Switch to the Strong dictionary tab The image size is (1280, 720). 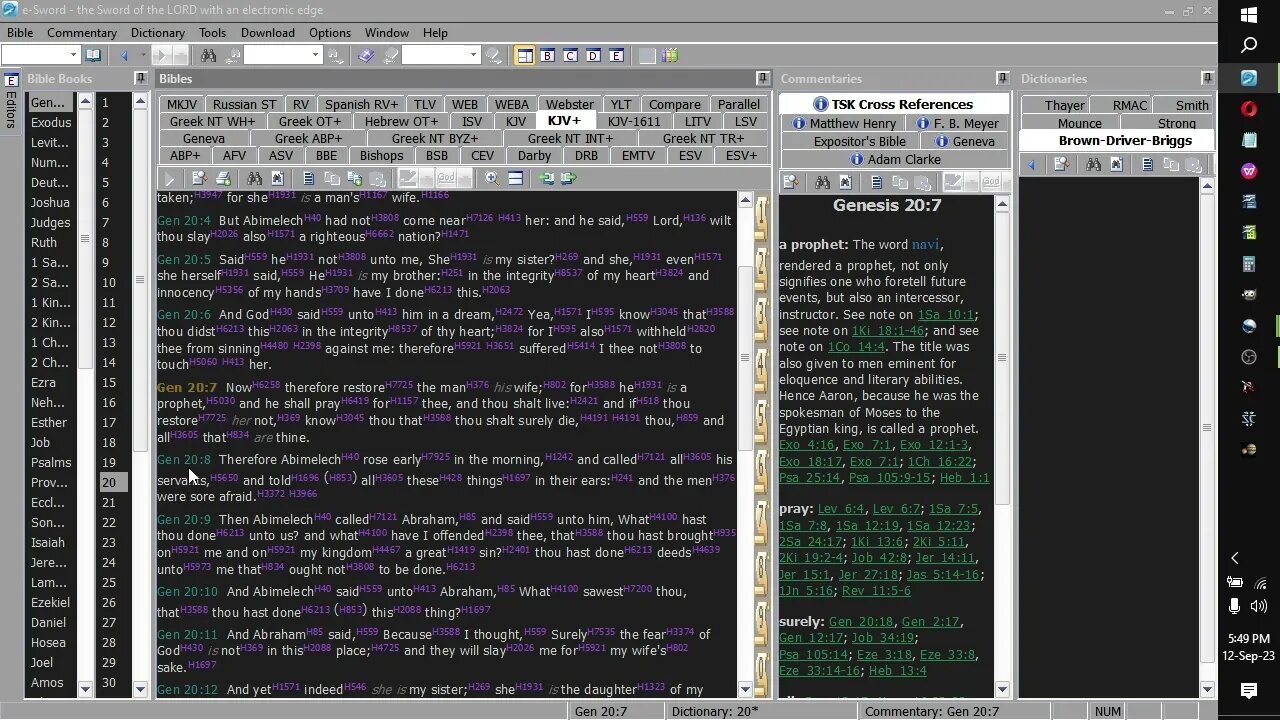[x=1177, y=123]
